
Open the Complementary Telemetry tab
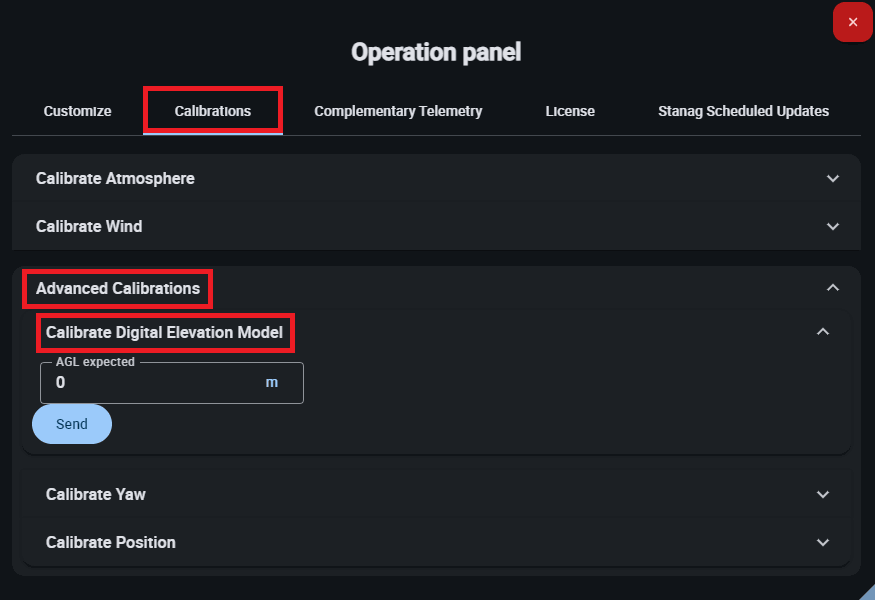pyautogui.click(x=398, y=111)
